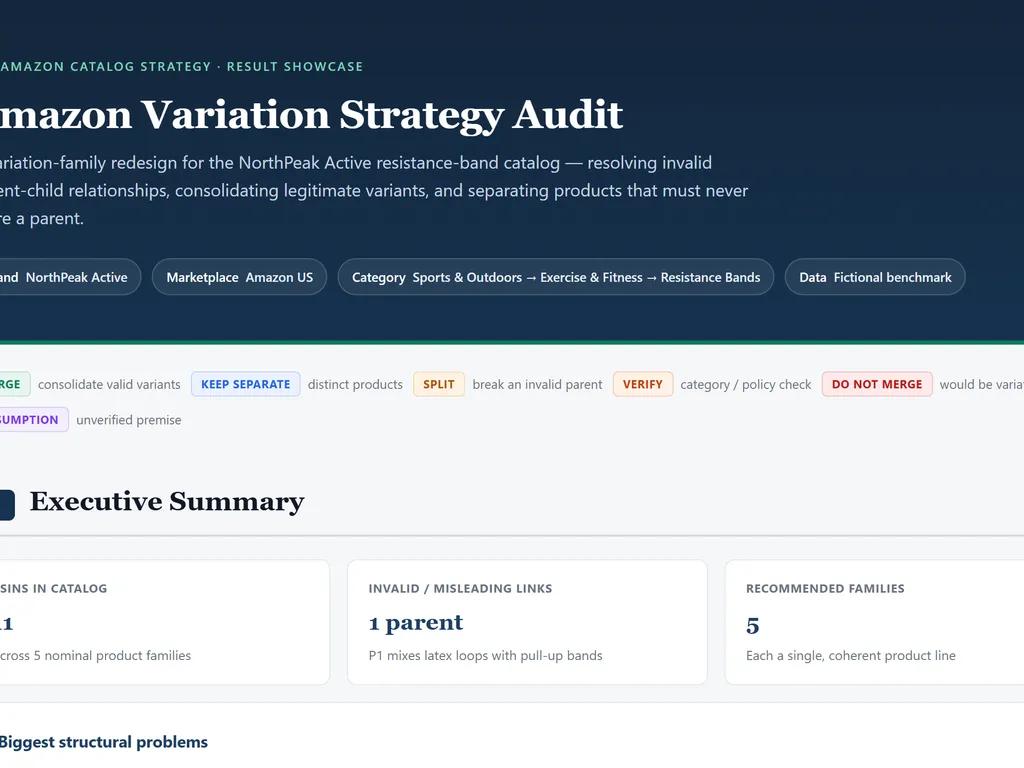
Task: Click the 'ASINs in Catalog' card label
Action: 54,588
